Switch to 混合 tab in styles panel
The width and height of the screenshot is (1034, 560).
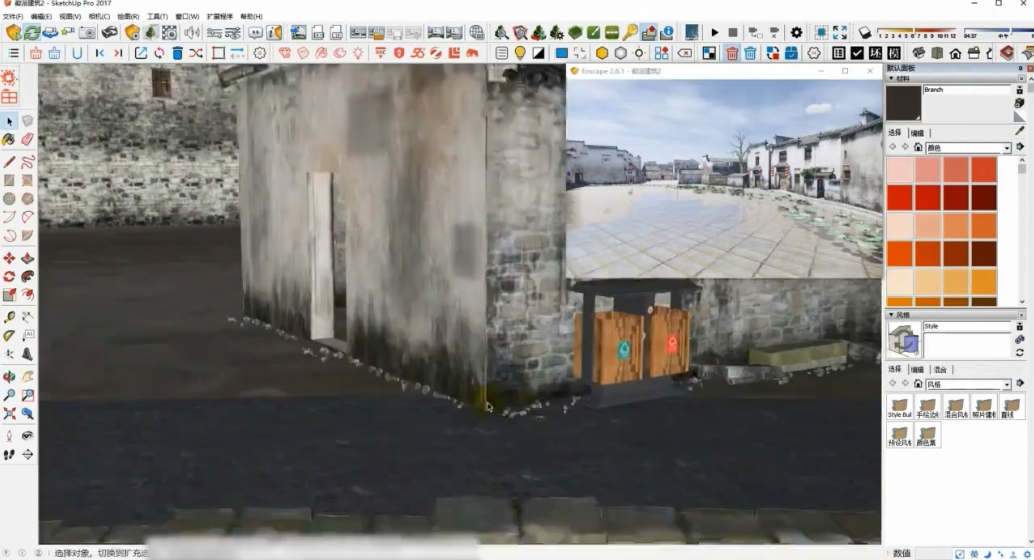[x=940, y=369]
